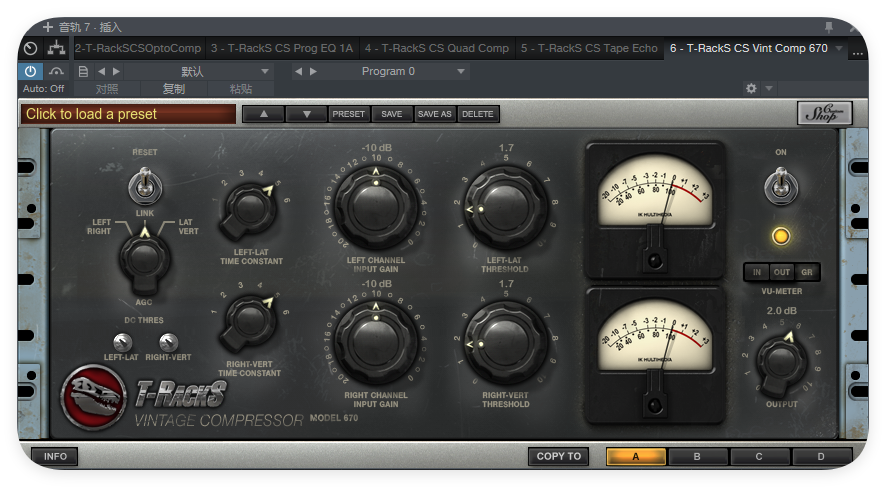
Task: Open the insert routing icon
Action: click(56, 48)
